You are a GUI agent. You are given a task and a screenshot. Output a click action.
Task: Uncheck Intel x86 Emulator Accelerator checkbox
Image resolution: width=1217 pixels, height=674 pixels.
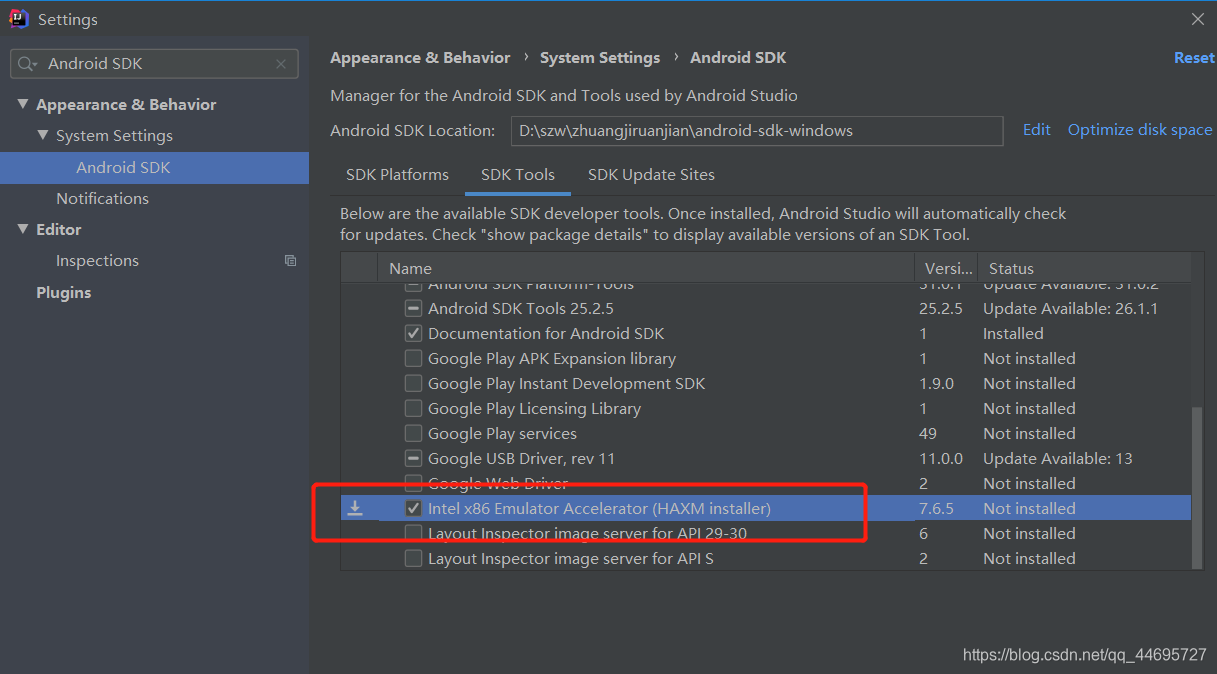[413, 509]
